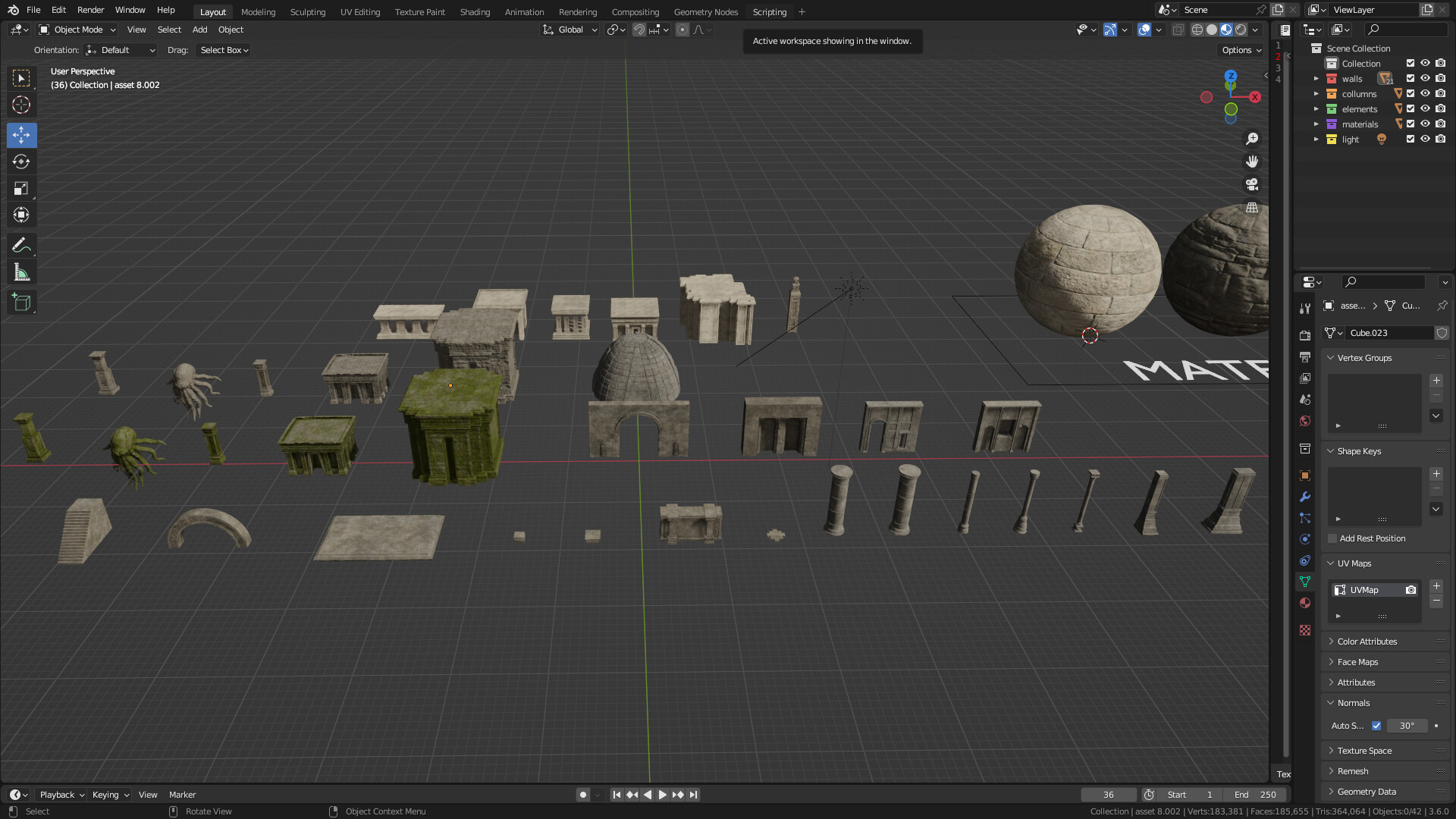Image resolution: width=1456 pixels, height=819 pixels.
Task: Uncheck the elements collection exclude checkbox
Action: 1410,108
